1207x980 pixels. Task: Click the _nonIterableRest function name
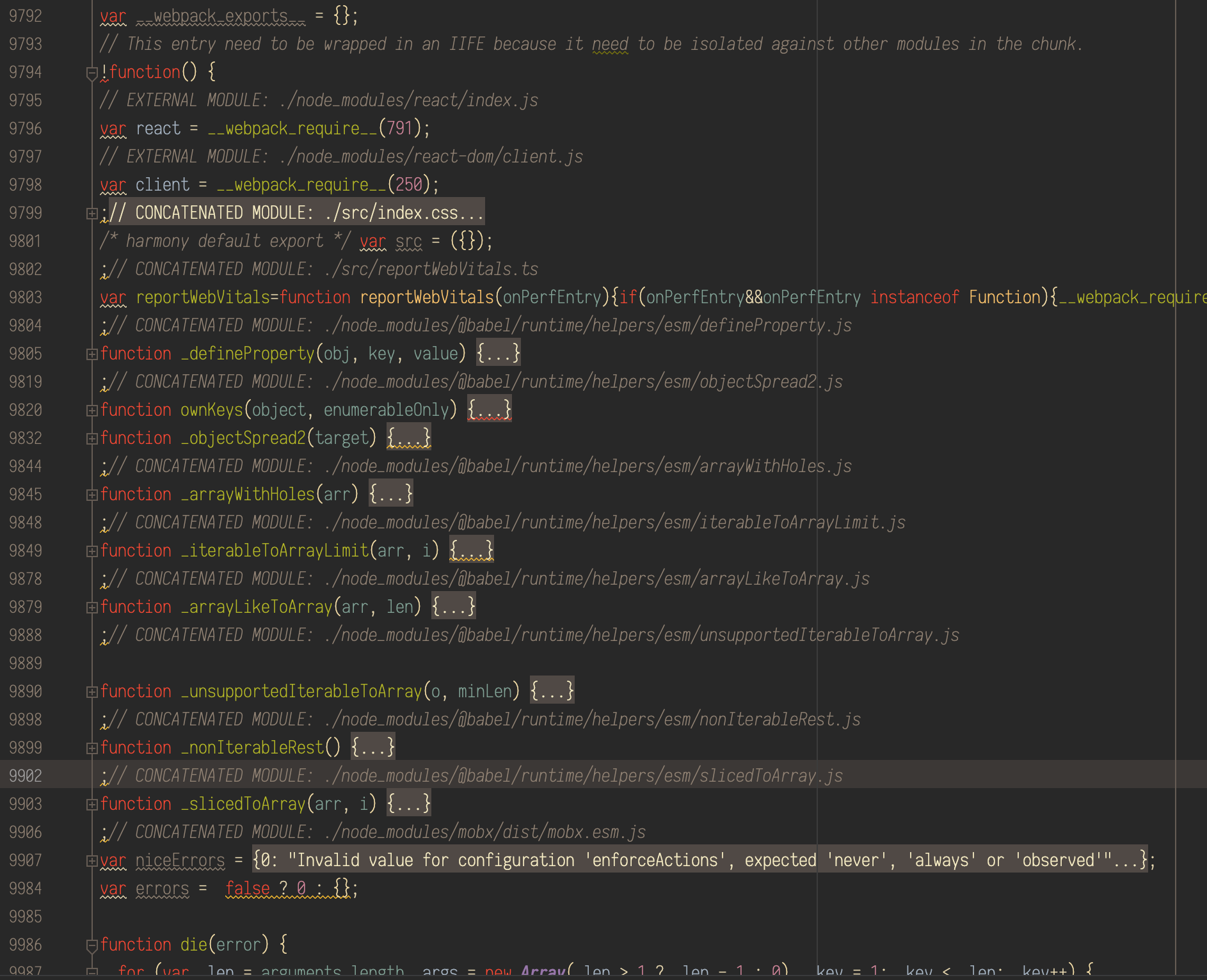click(x=252, y=748)
